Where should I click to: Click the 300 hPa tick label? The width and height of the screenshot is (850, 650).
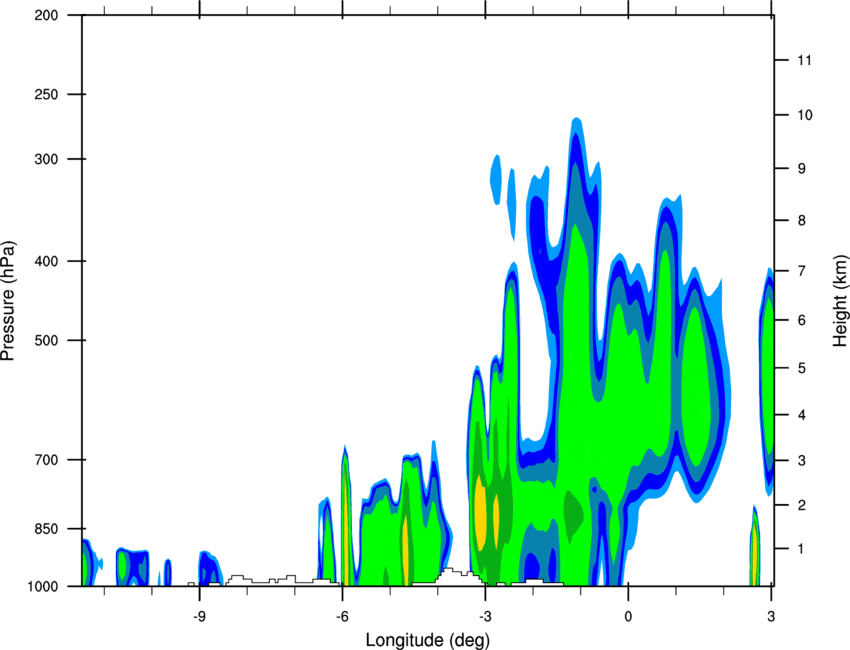click(46, 159)
